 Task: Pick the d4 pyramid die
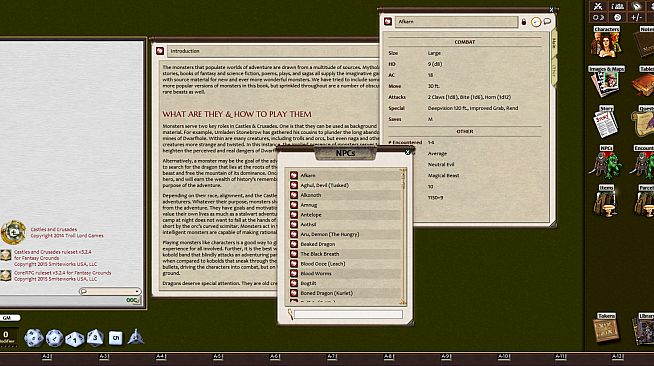[136, 337]
